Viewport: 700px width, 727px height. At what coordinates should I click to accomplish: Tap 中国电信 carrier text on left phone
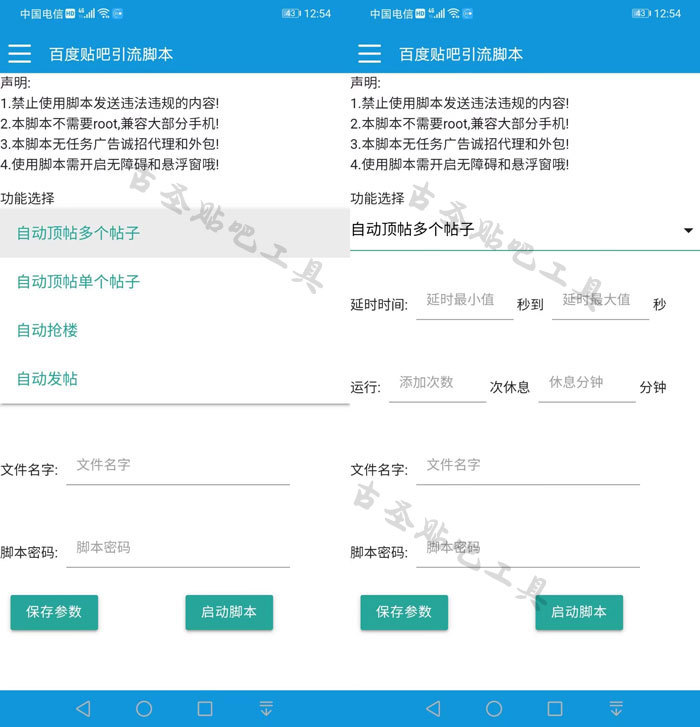[x=41, y=13]
